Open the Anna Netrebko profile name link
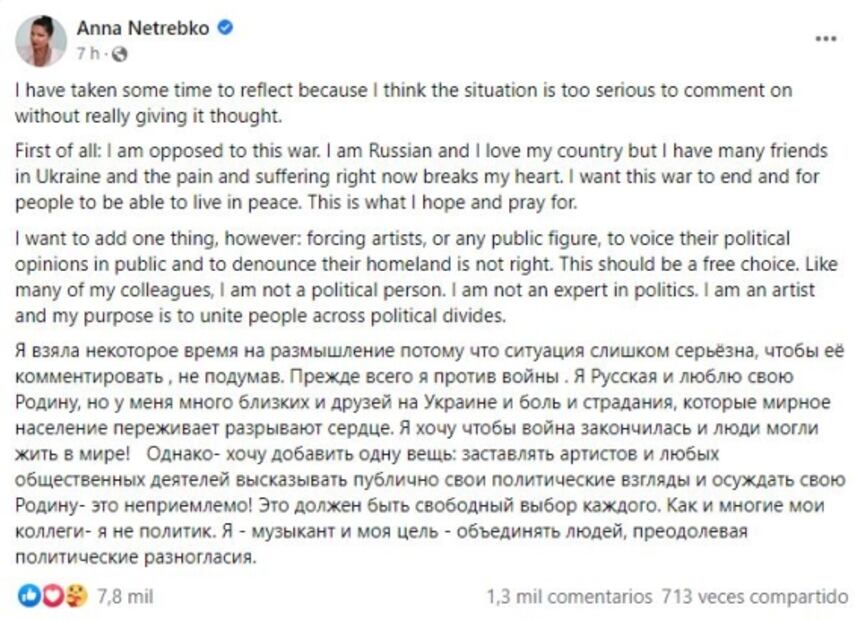857x620 pixels. pos(143,28)
